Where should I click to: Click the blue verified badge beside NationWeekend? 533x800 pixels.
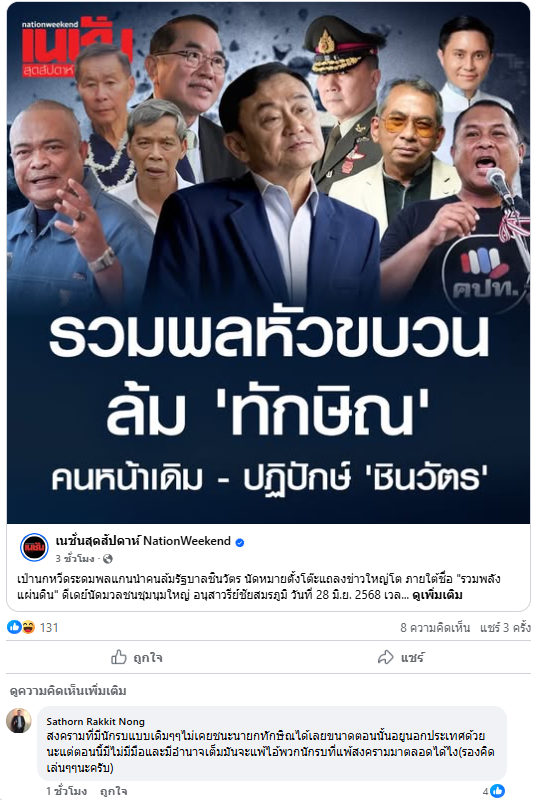point(240,542)
